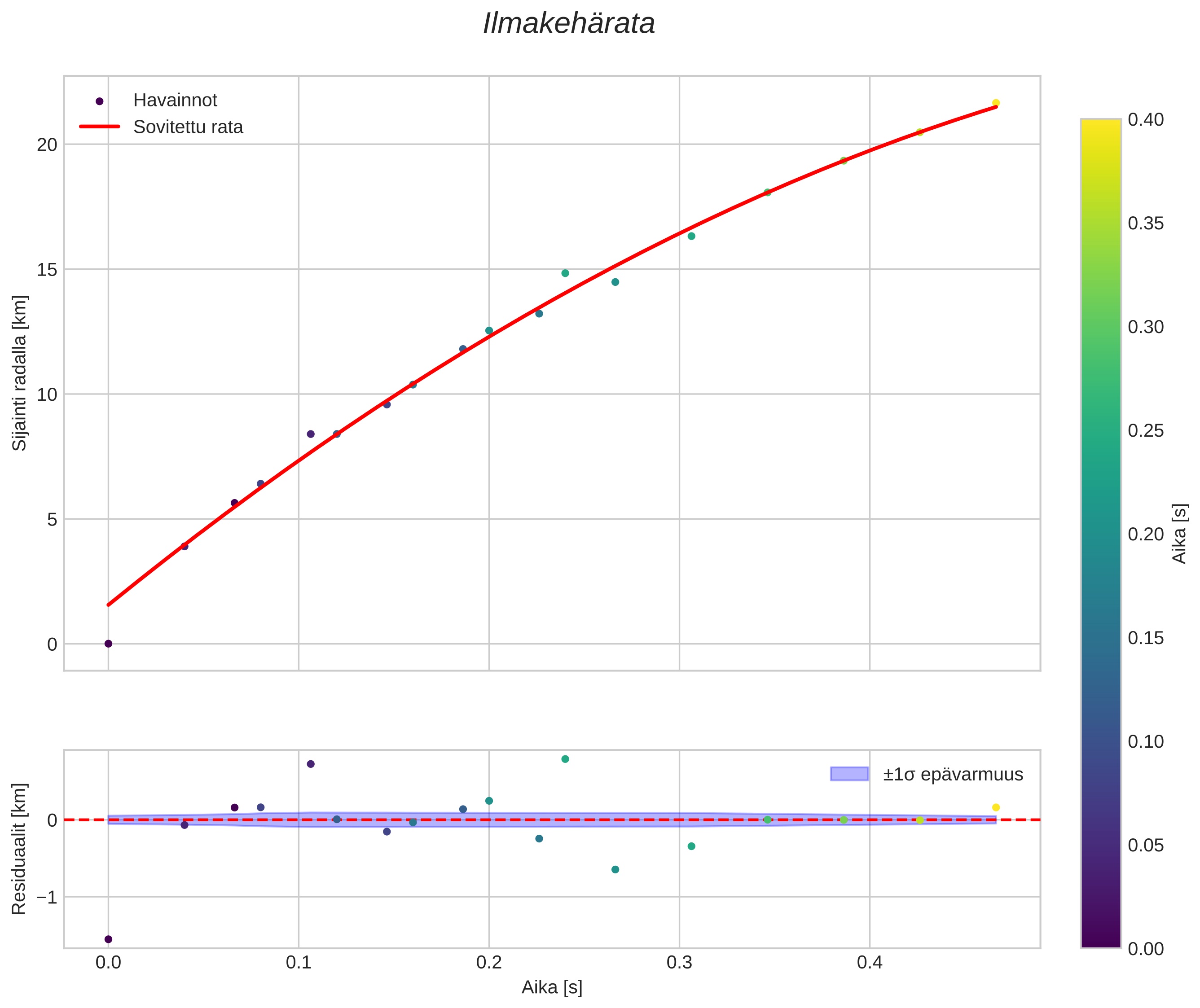Click the blue ±1σ legend swatch
The width and height of the screenshot is (1200, 1008).
click(x=849, y=774)
